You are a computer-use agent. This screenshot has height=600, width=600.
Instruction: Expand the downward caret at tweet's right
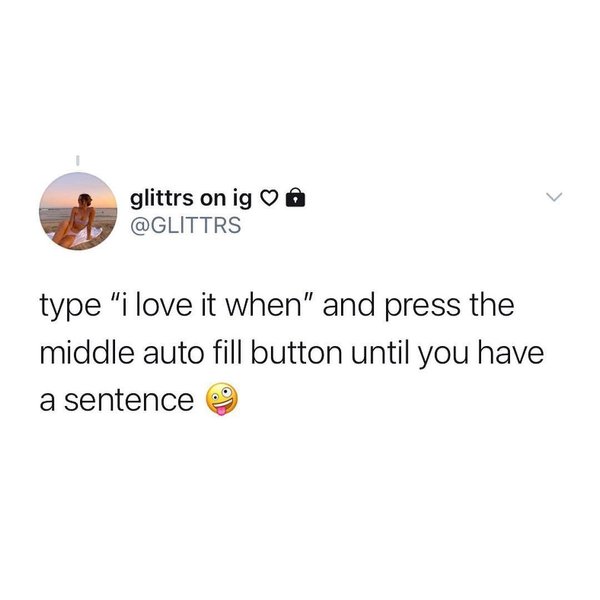554,197
